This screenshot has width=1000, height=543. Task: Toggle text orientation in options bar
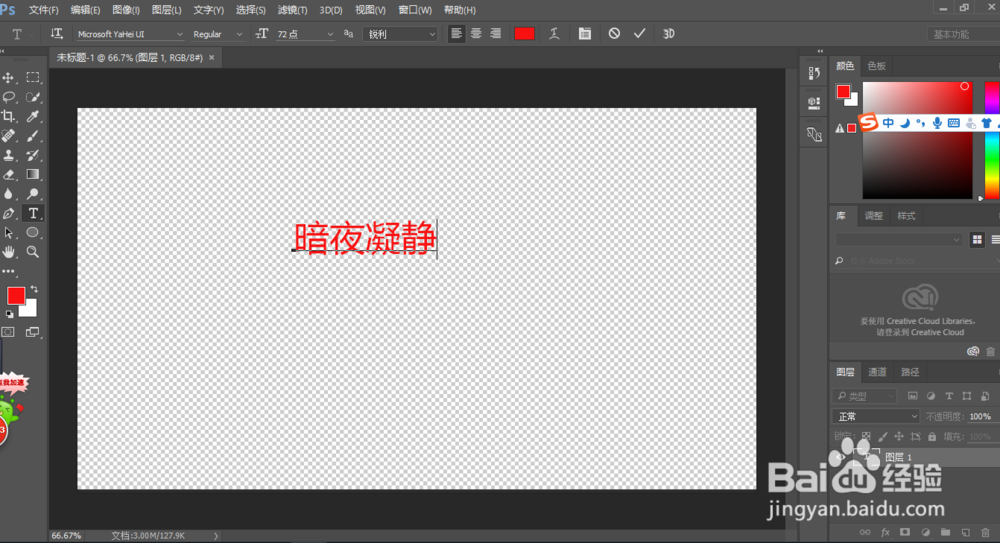[x=57, y=34]
